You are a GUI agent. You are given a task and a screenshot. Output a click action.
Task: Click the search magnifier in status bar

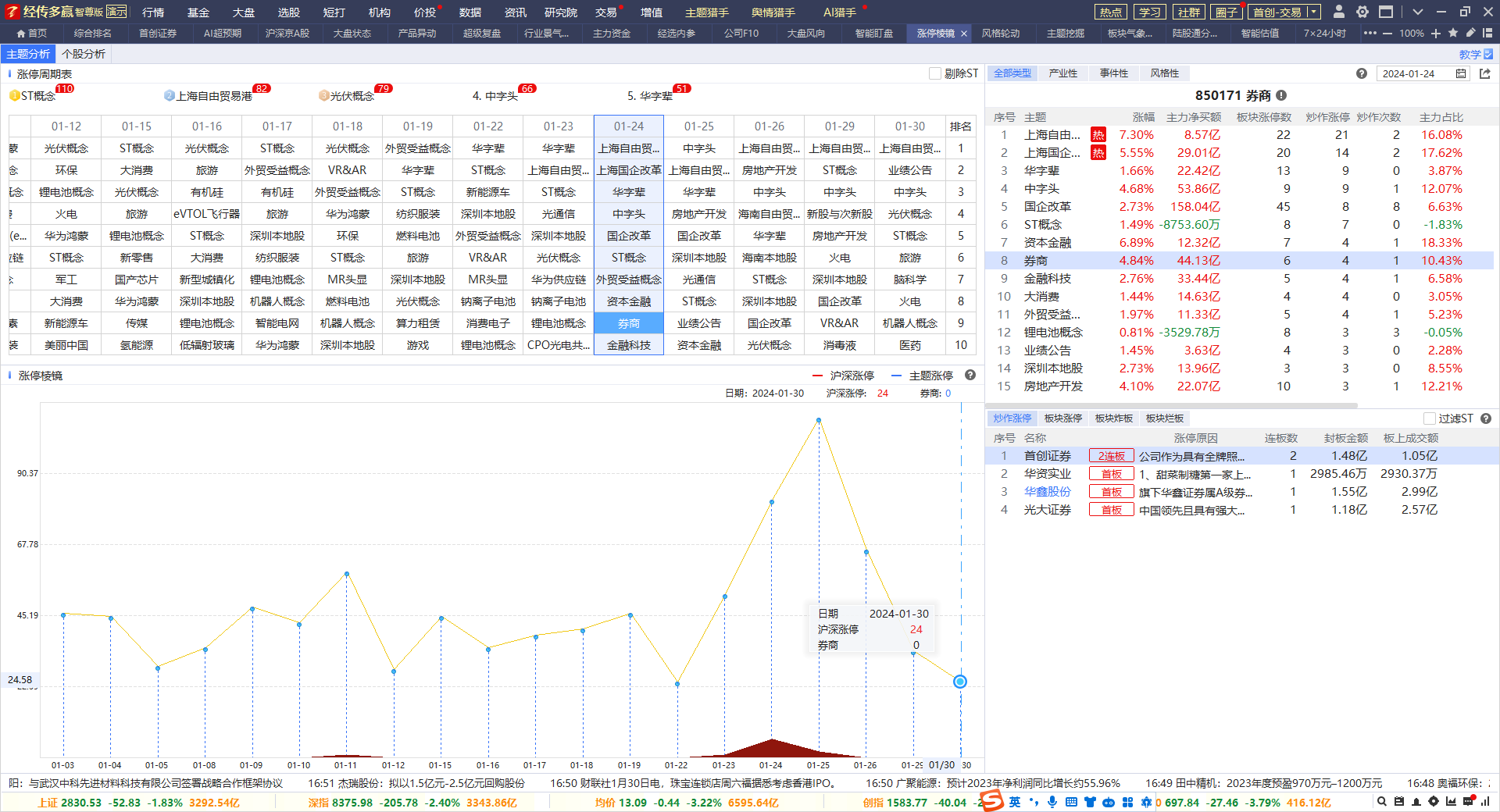coord(1382,801)
